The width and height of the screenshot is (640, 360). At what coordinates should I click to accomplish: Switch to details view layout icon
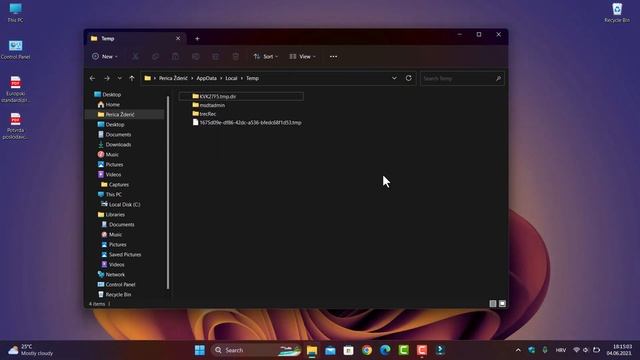(x=493, y=304)
